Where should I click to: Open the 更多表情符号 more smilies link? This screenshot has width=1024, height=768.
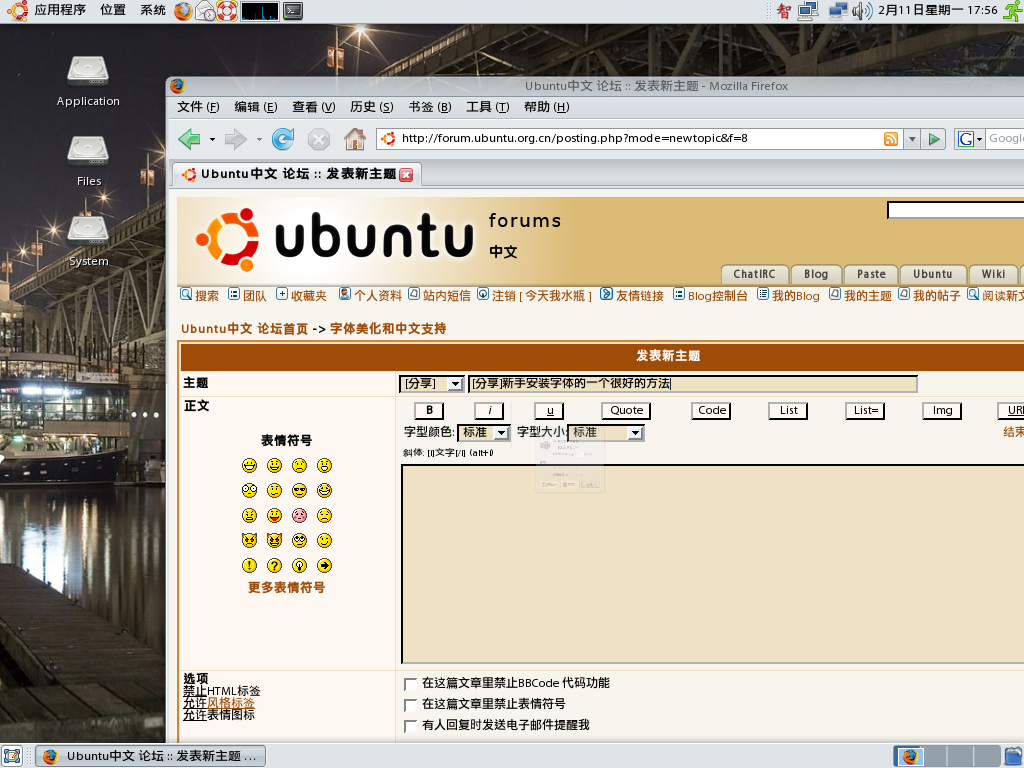point(286,588)
